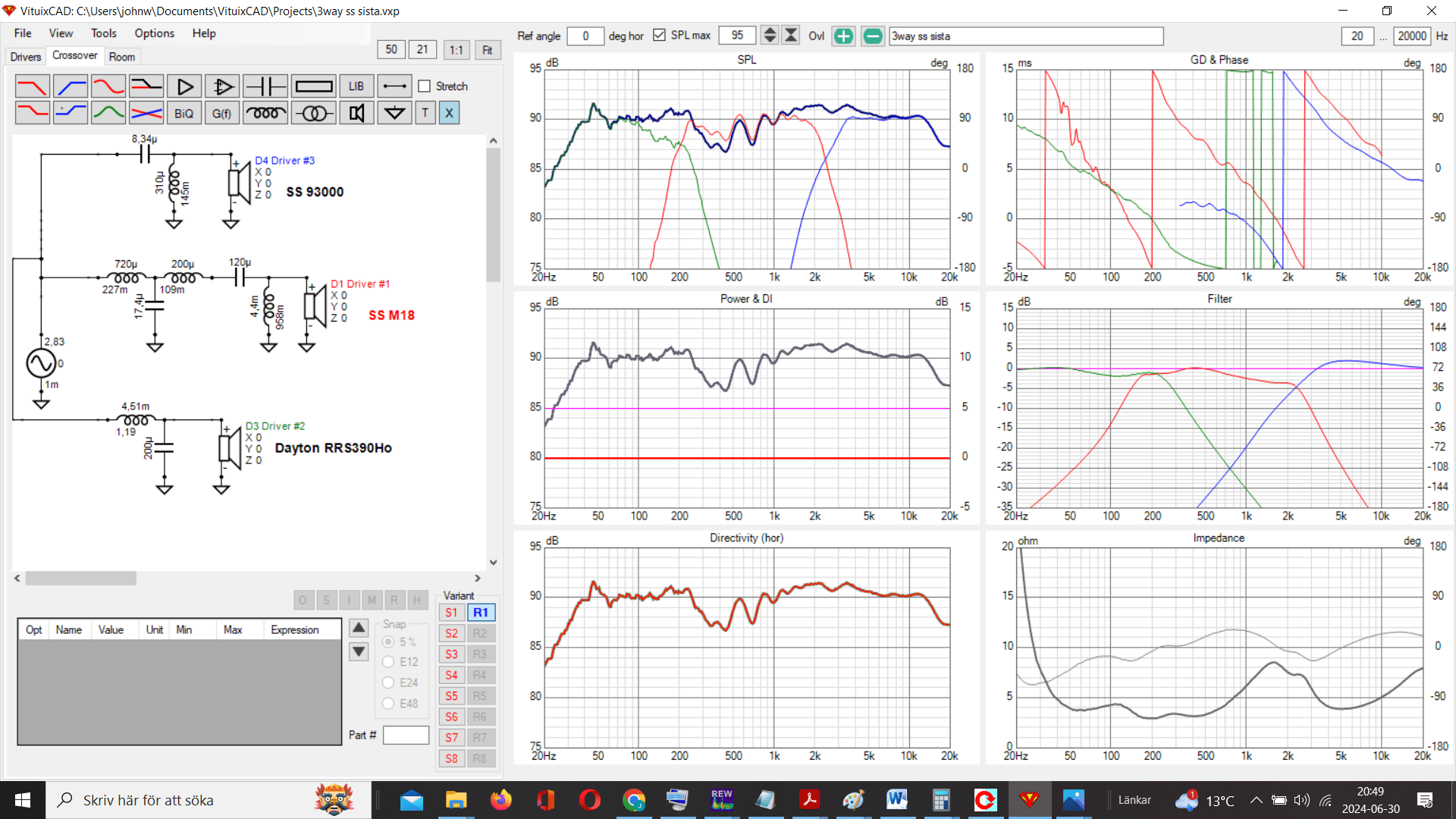Click the Fit zoom button
The width and height of the screenshot is (1456, 819).
point(488,50)
